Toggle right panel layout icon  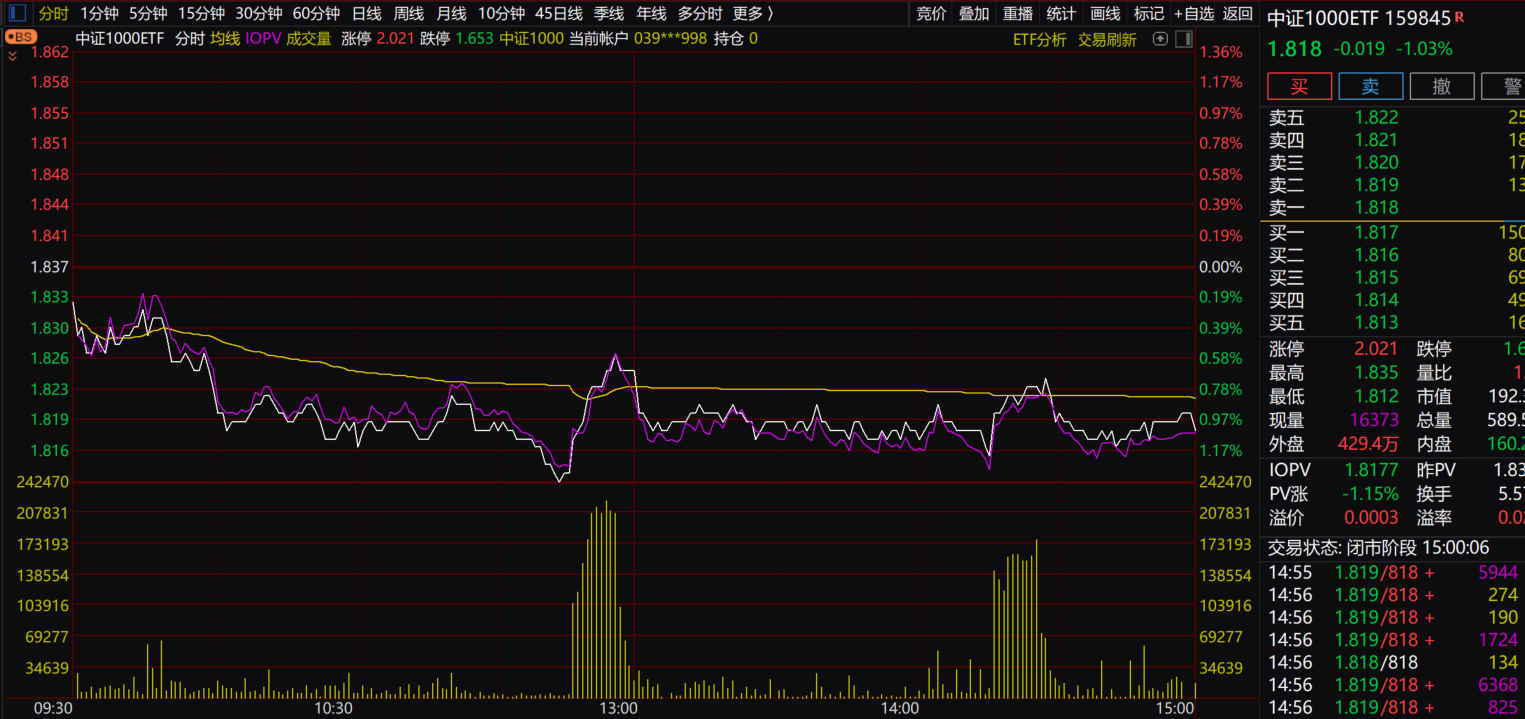point(1183,39)
